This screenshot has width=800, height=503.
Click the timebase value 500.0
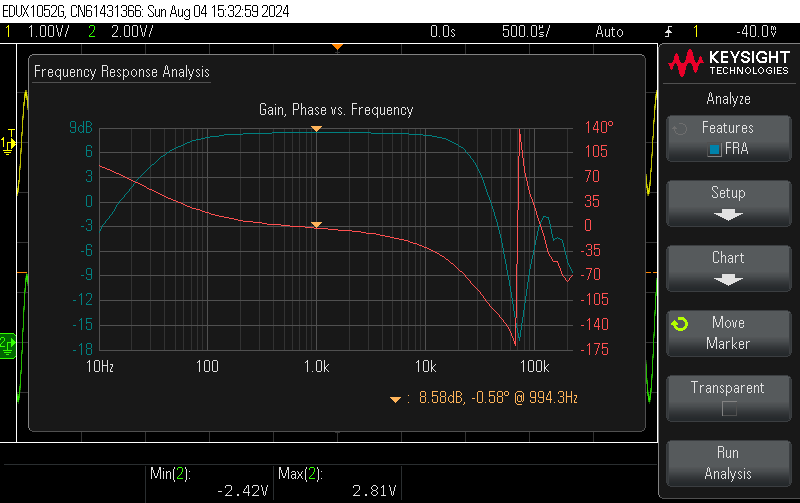click(x=526, y=32)
